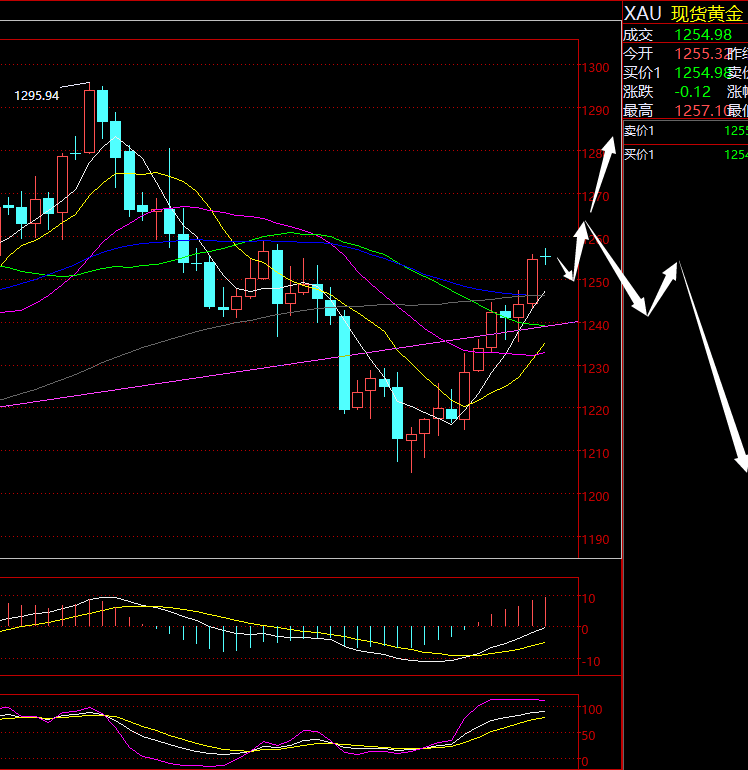
Task: Click the 1290 price axis label
Action: pyautogui.click(x=596, y=110)
